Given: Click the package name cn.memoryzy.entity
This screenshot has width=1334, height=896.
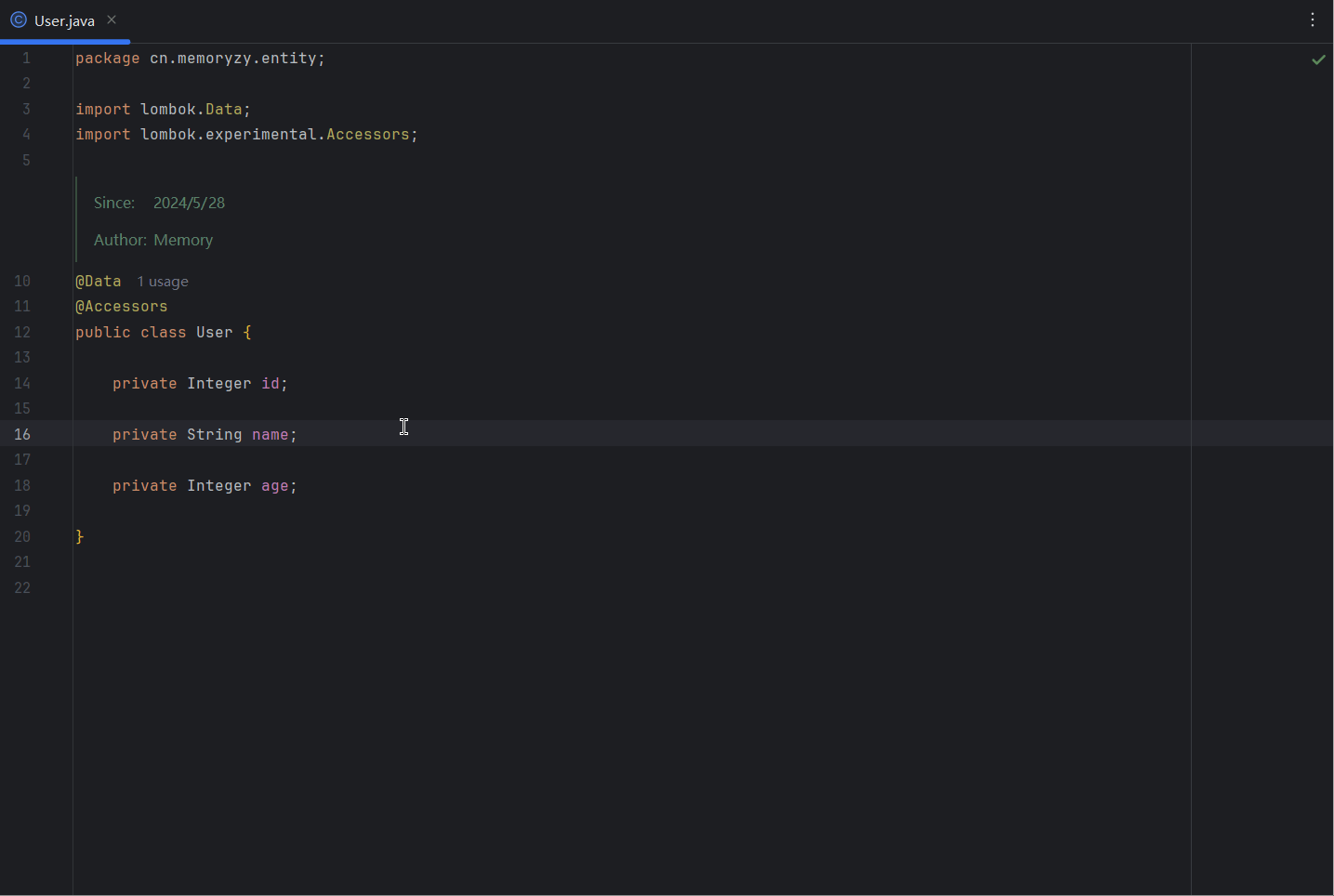Looking at the screenshot, I should click(x=236, y=59).
